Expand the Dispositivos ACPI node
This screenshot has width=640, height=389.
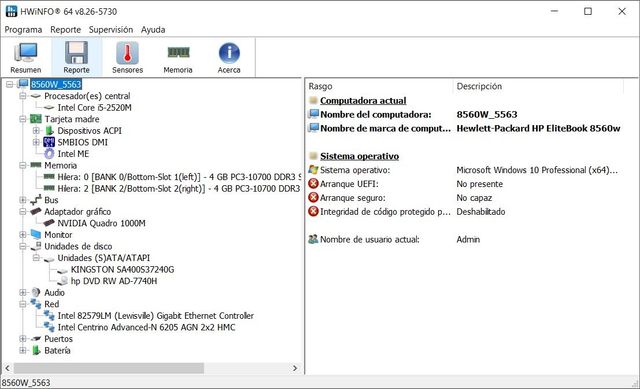coord(36,131)
